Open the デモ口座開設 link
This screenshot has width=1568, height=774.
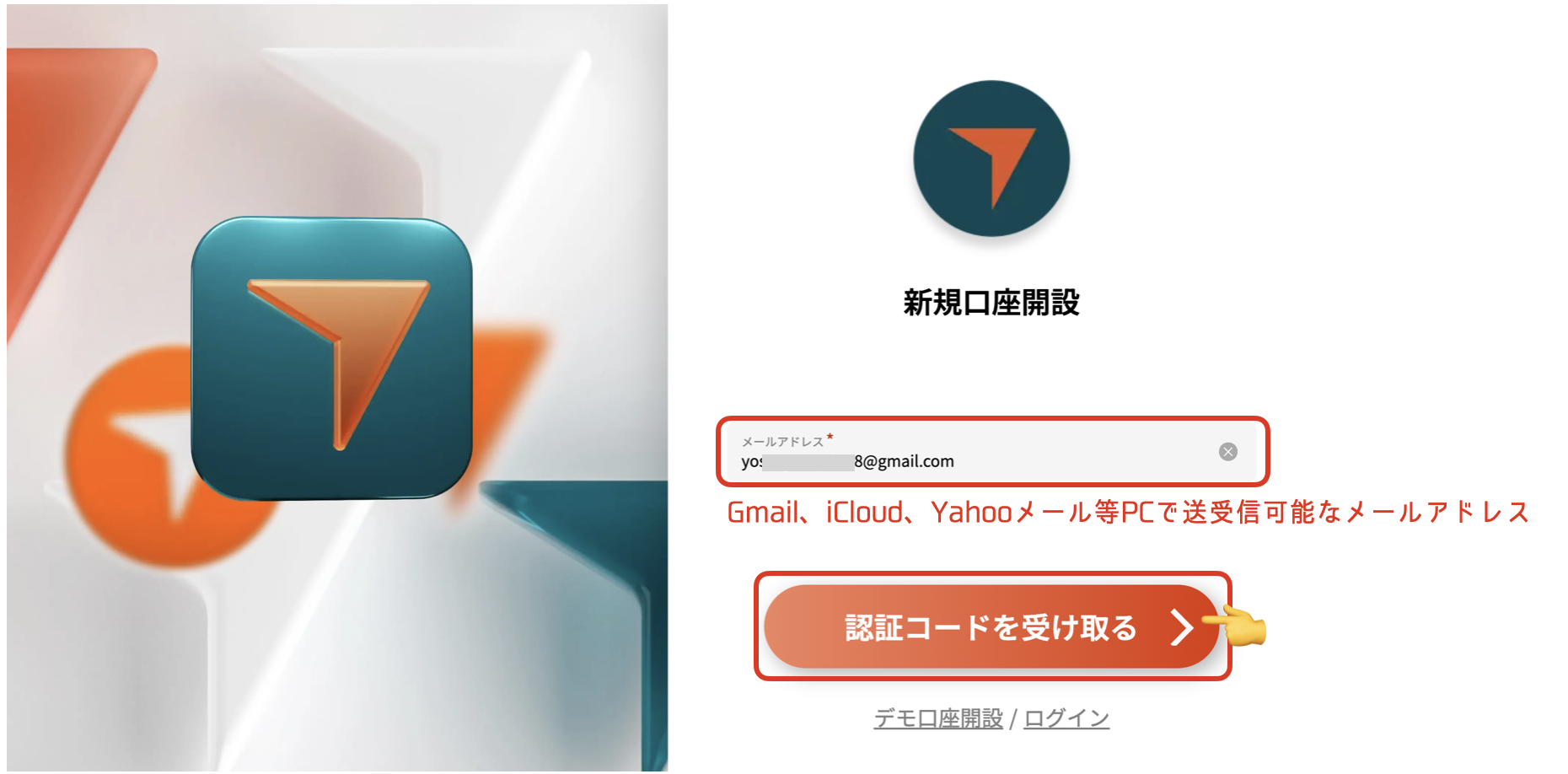pyautogui.click(x=938, y=718)
